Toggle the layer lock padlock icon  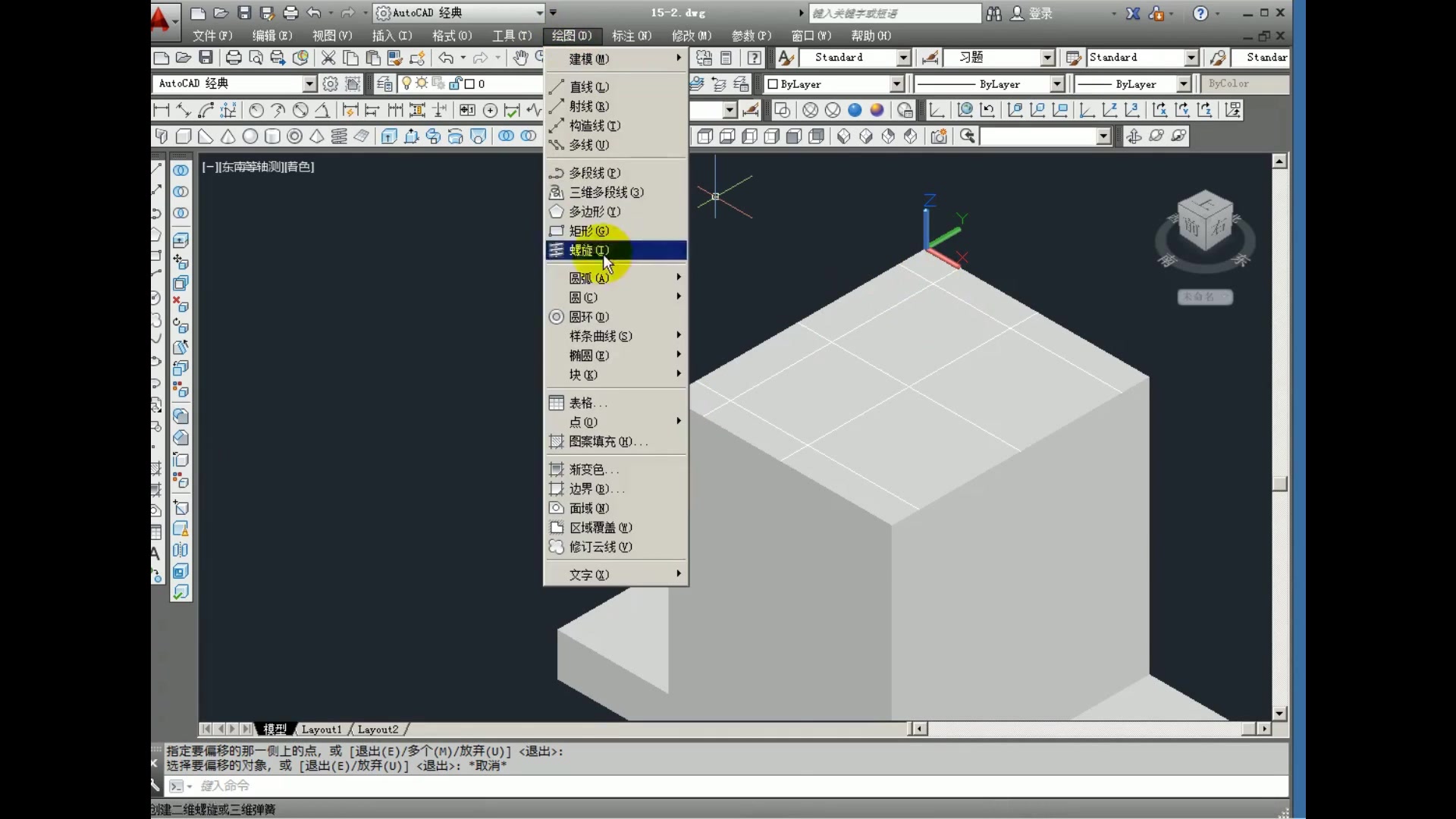tap(456, 83)
